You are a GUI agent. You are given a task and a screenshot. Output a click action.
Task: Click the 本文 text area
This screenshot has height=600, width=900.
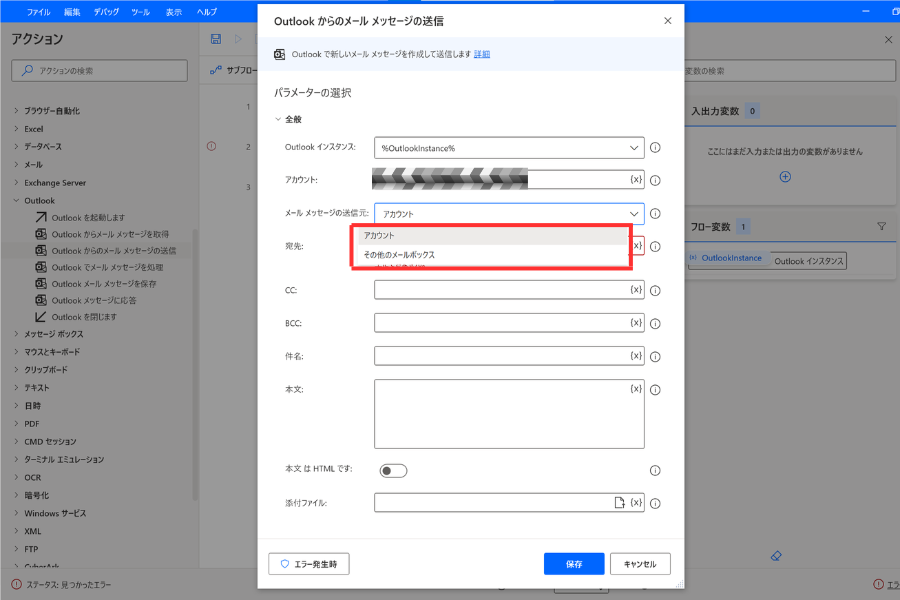pyautogui.click(x=509, y=414)
